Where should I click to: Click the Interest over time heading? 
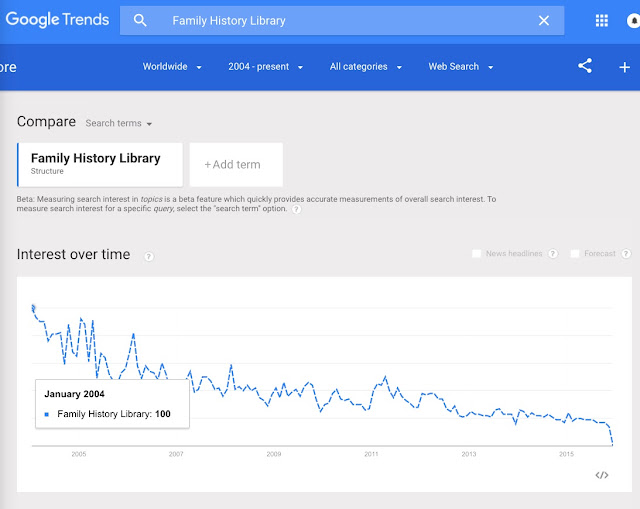point(73,254)
